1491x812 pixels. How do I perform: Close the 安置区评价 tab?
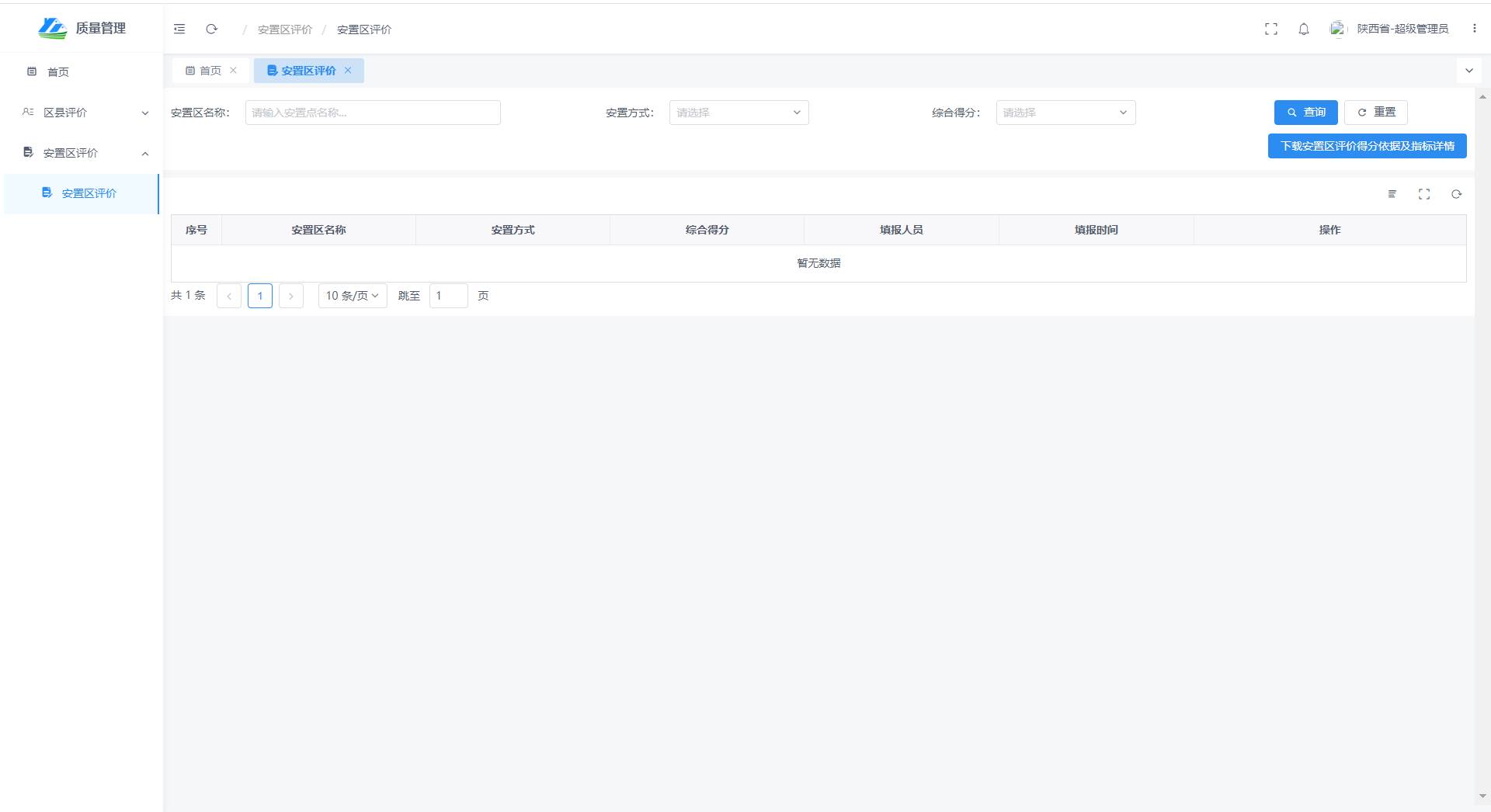click(x=348, y=71)
